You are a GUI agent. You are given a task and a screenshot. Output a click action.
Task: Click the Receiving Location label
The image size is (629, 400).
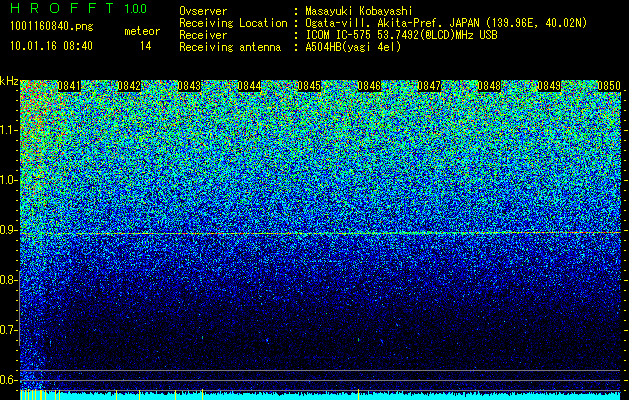[x=233, y=23]
